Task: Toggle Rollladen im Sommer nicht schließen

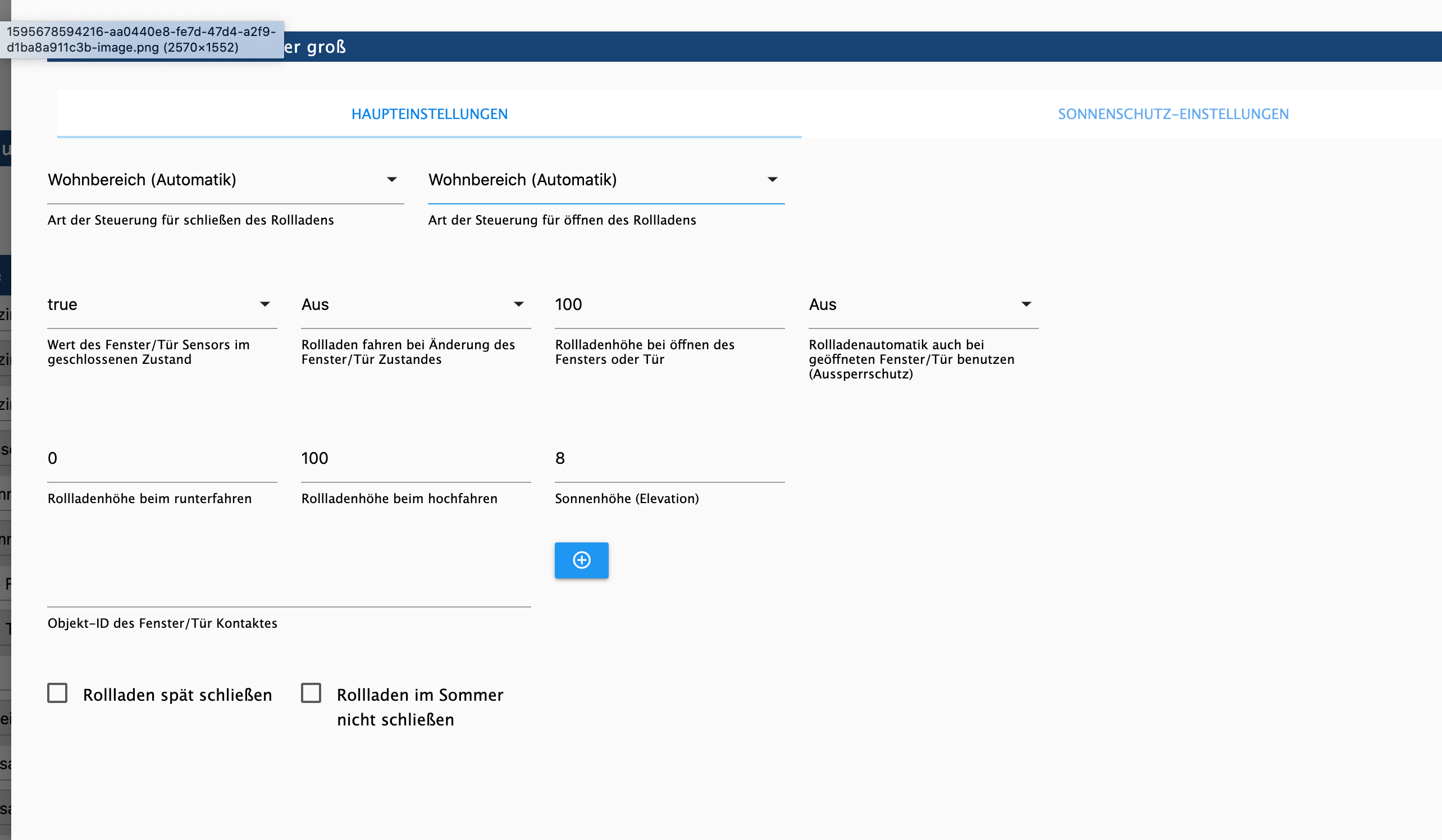Action: tap(311, 693)
